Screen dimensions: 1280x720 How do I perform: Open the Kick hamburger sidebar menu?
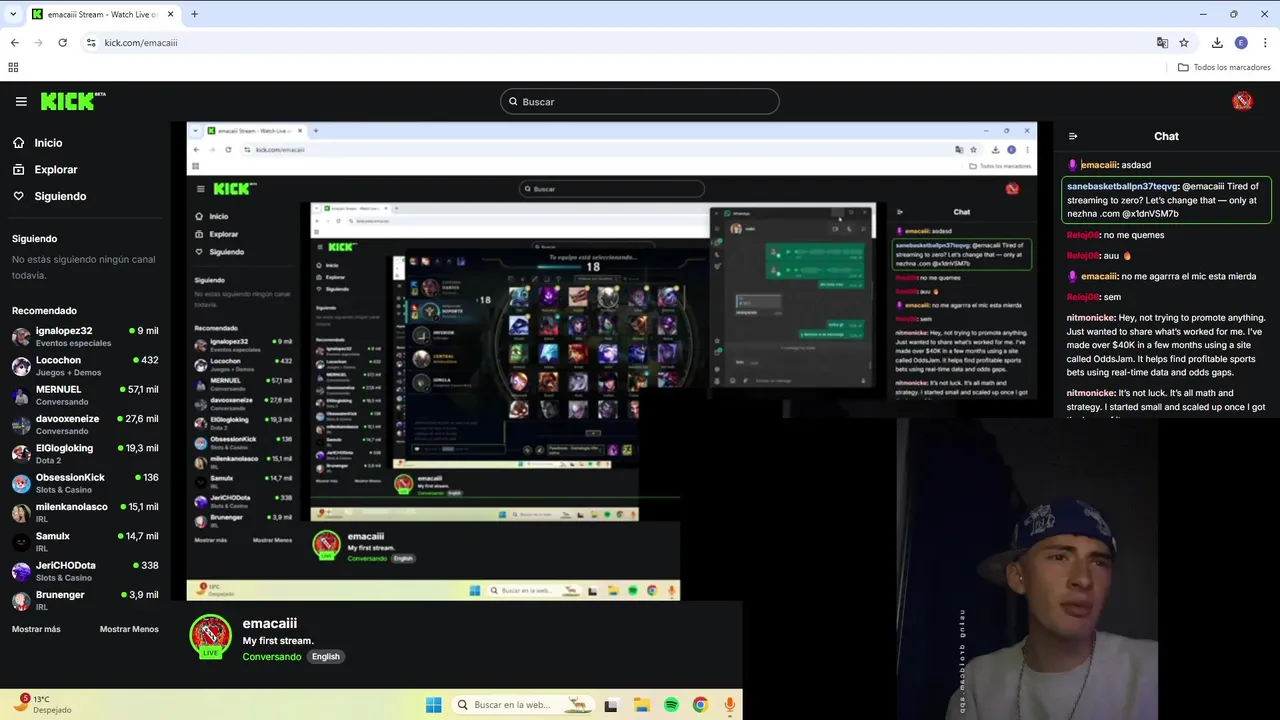(x=21, y=101)
